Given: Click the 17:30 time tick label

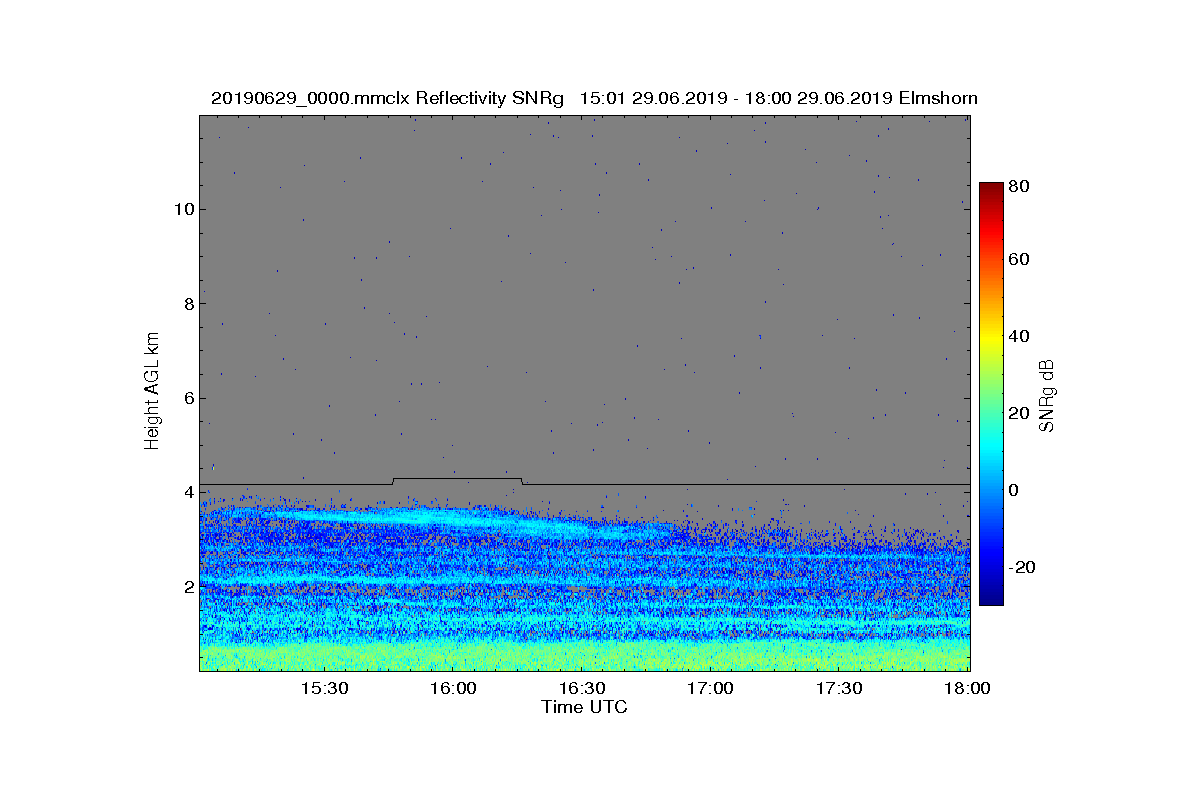Looking at the screenshot, I should 840,688.
